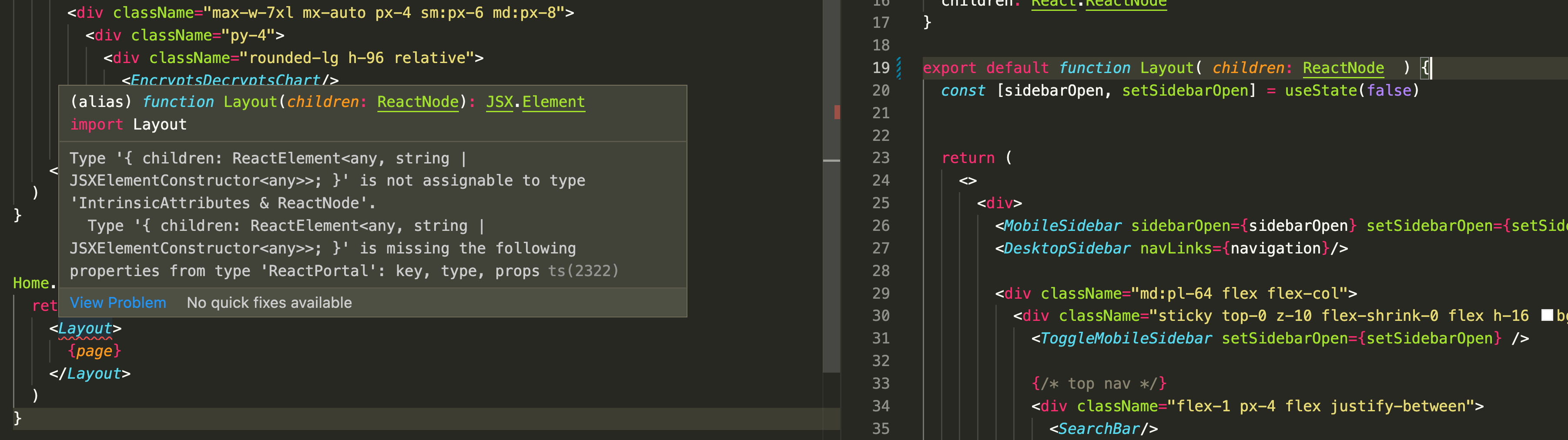Click the red error marker in overview ruler
Viewport: 1568px width, 440px height.
pos(837,112)
